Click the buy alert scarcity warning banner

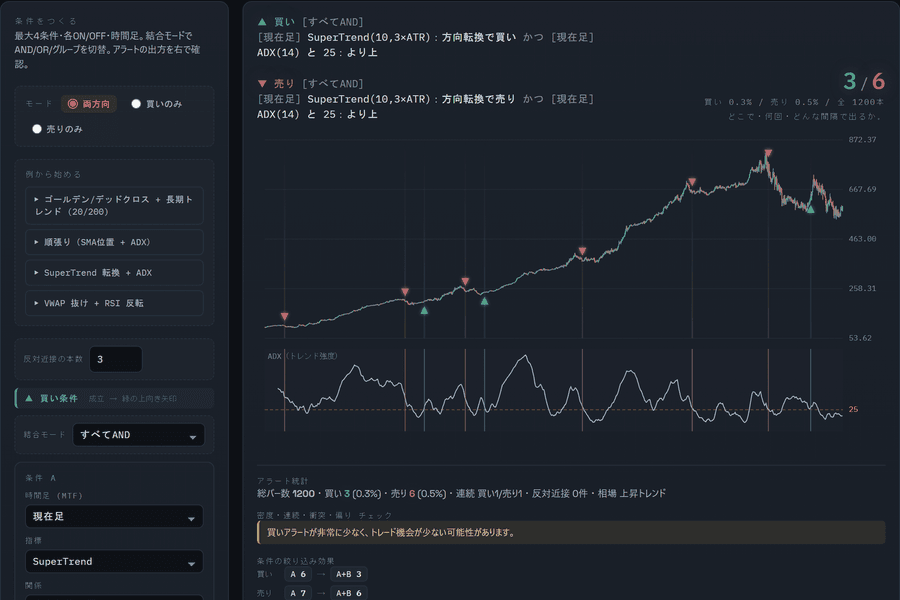(571, 532)
